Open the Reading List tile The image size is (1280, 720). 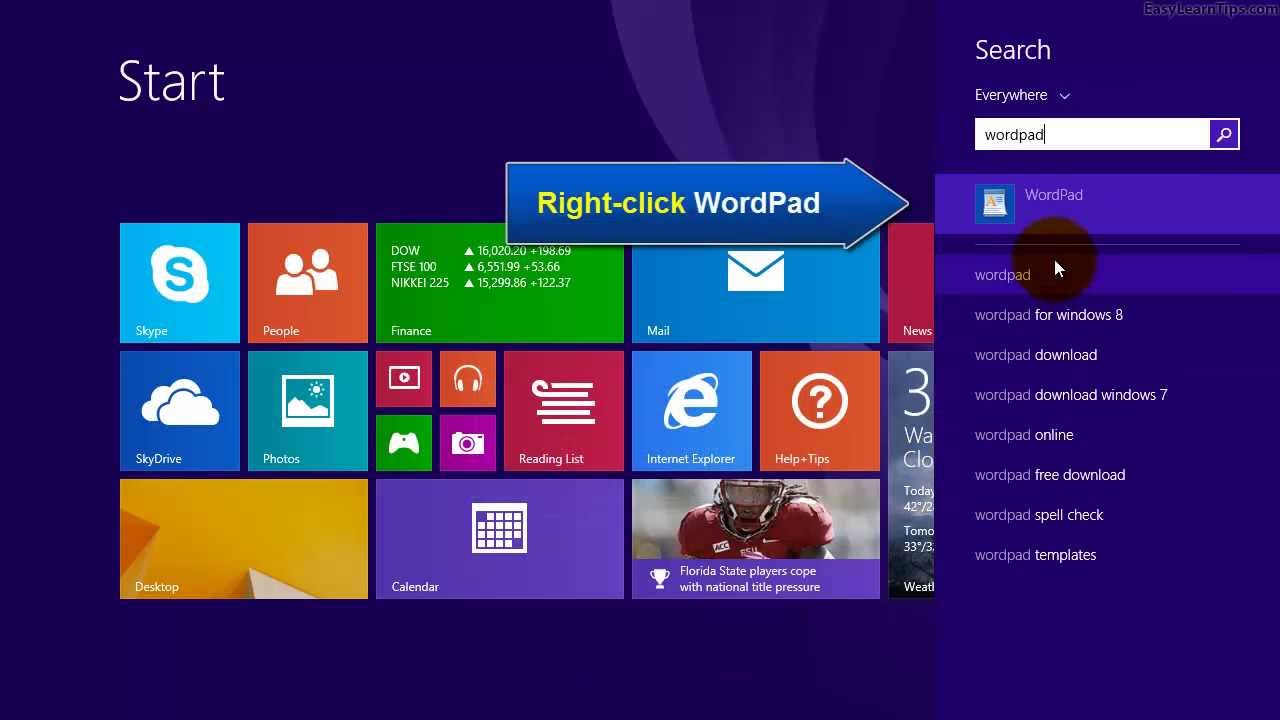point(564,411)
